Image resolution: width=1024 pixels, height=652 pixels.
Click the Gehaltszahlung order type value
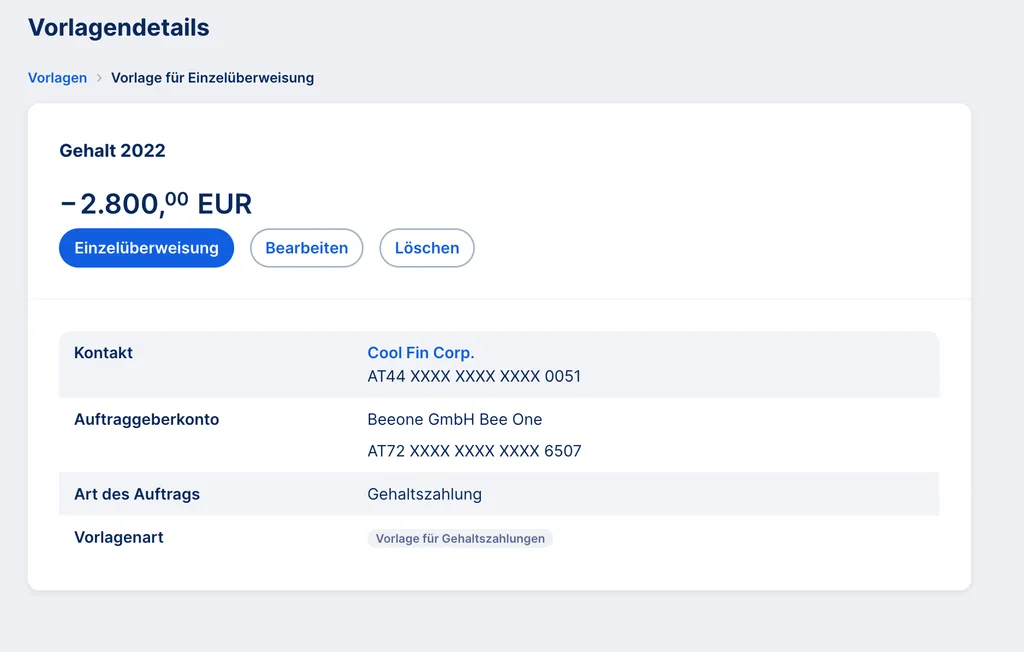424,495
